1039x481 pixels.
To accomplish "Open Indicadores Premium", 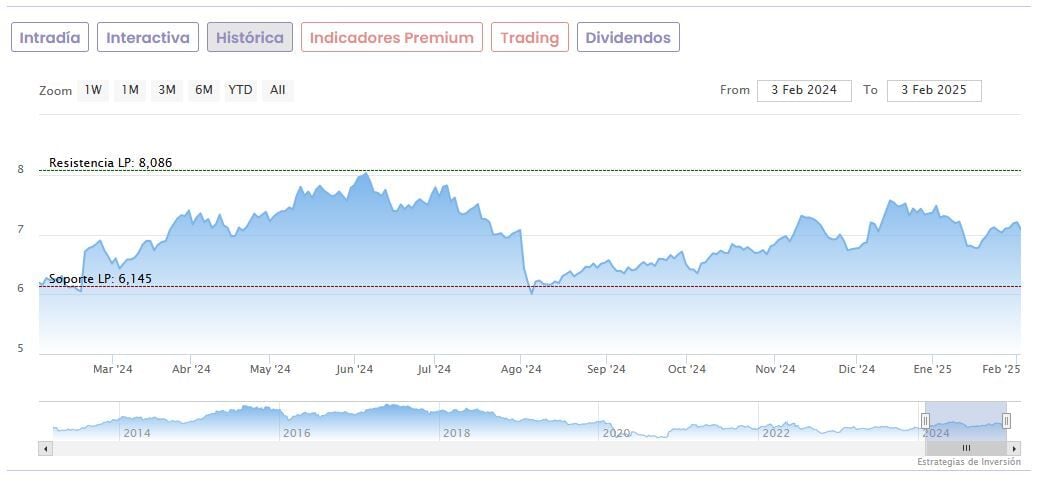I will (x=391, y=38).
